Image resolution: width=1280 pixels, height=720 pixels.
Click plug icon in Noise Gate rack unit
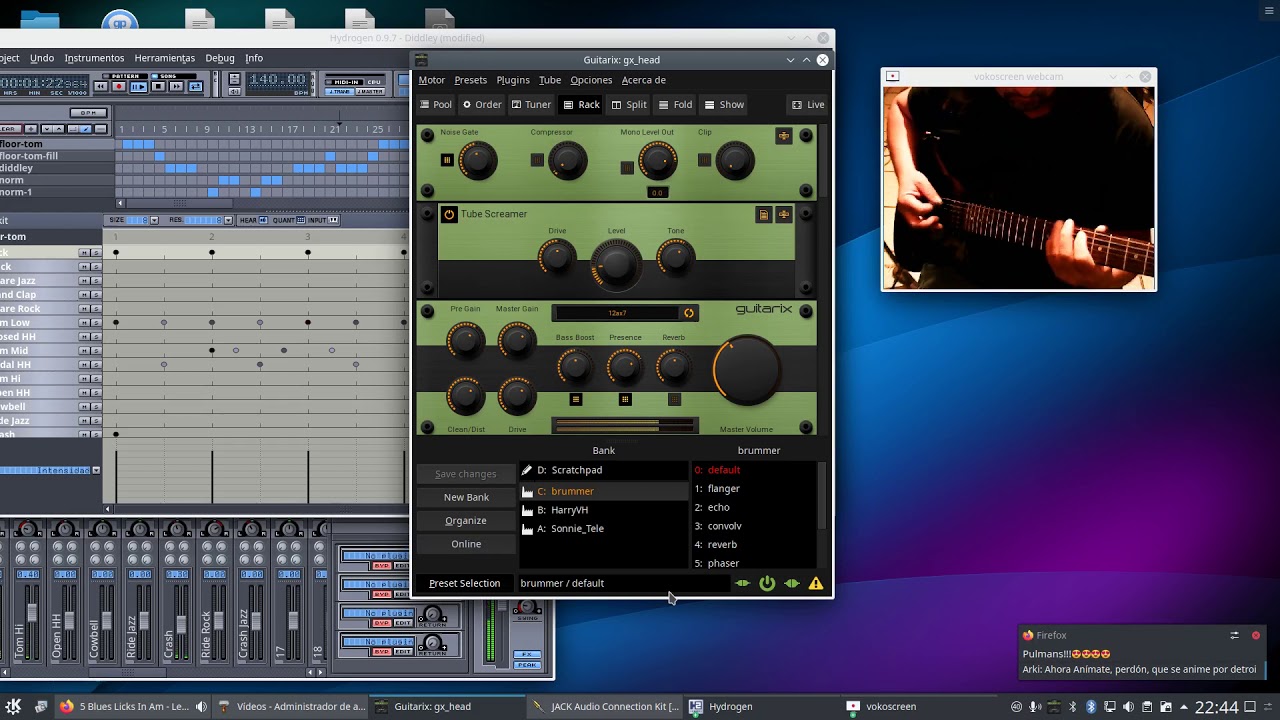784,136
